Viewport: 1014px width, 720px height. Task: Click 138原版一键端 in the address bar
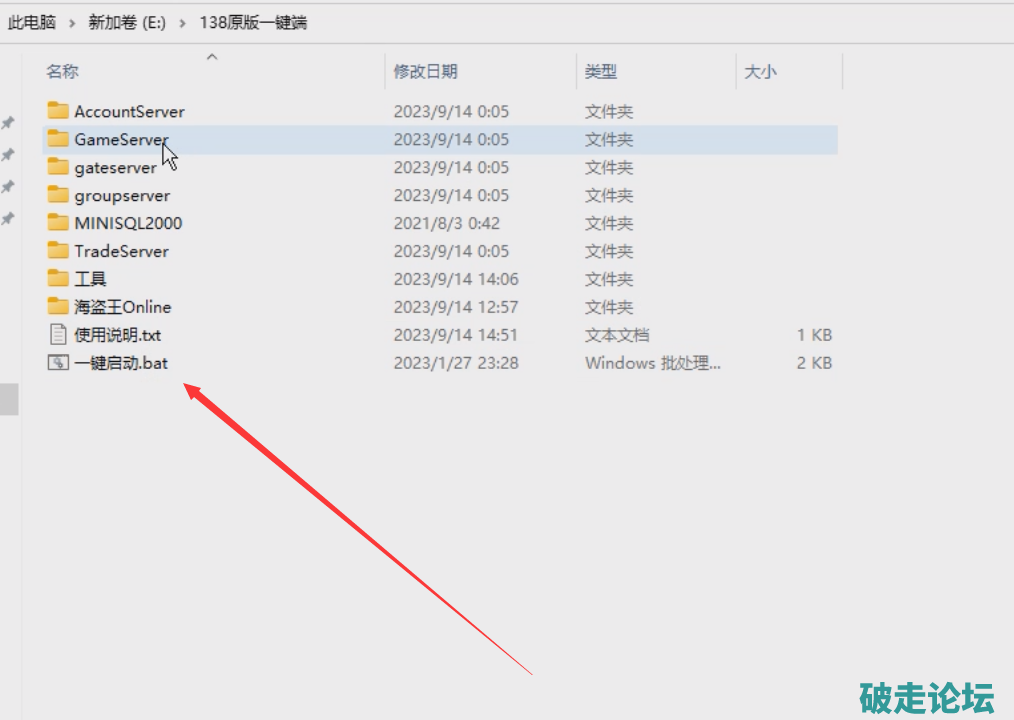point(252,22)
